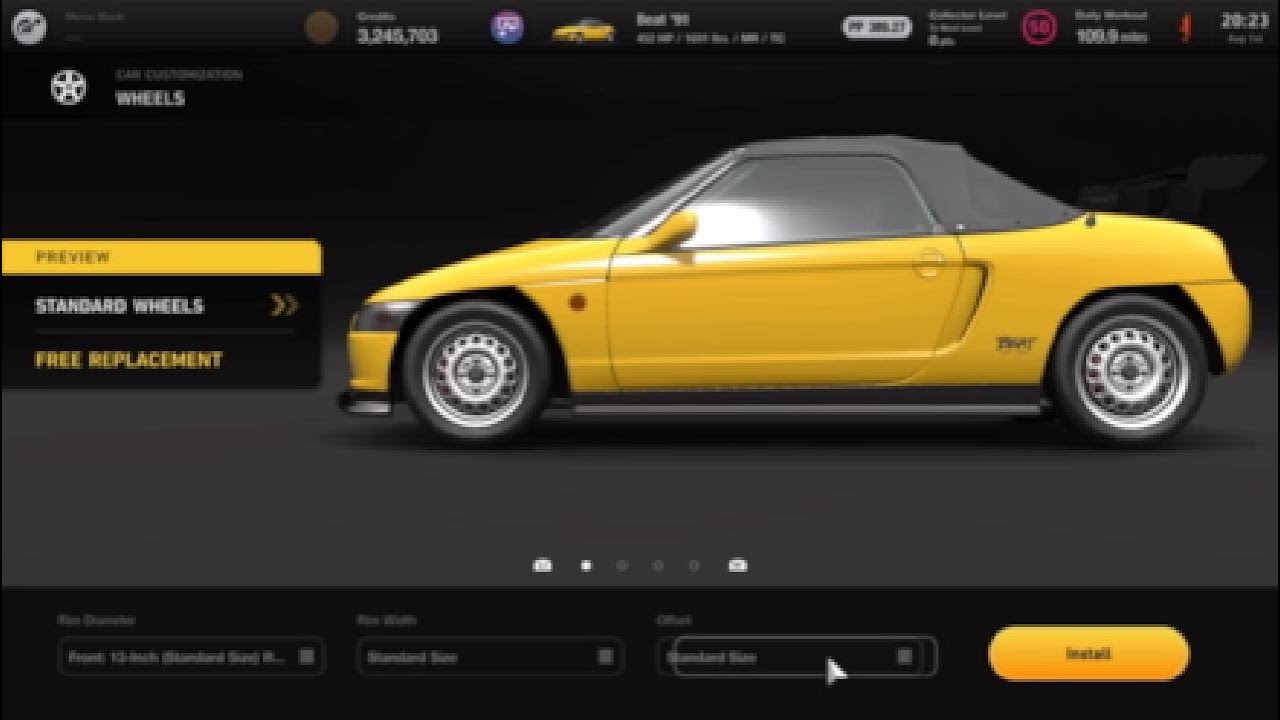Choose the STANDARD WHEELS menu entry
1280x720 pixels.
(162, 305)
